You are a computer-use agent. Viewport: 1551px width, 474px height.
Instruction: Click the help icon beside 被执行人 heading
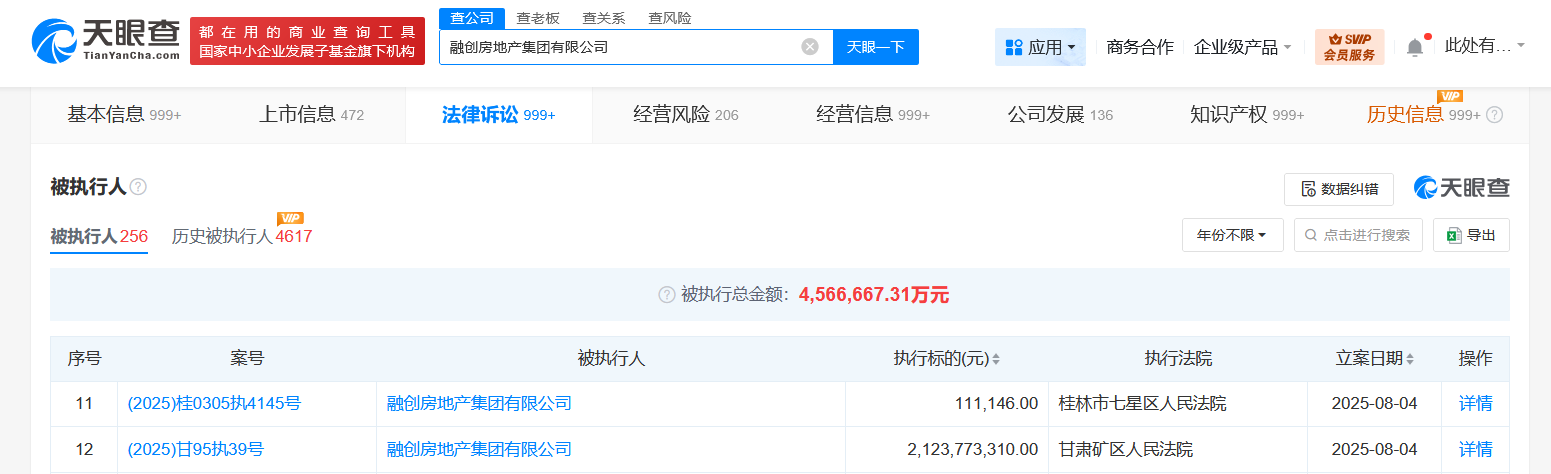(138, 187)
